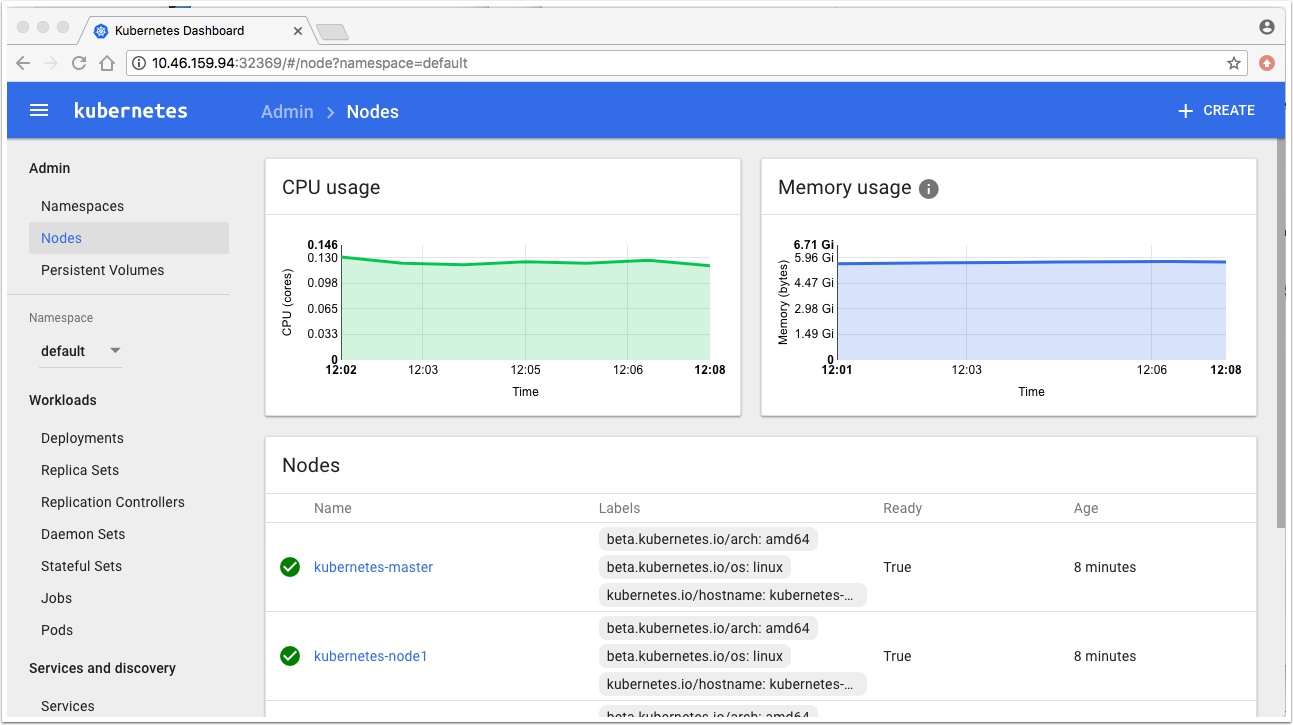Click the green ready checkmark for kubernetes-master

[x=290, y=567]
